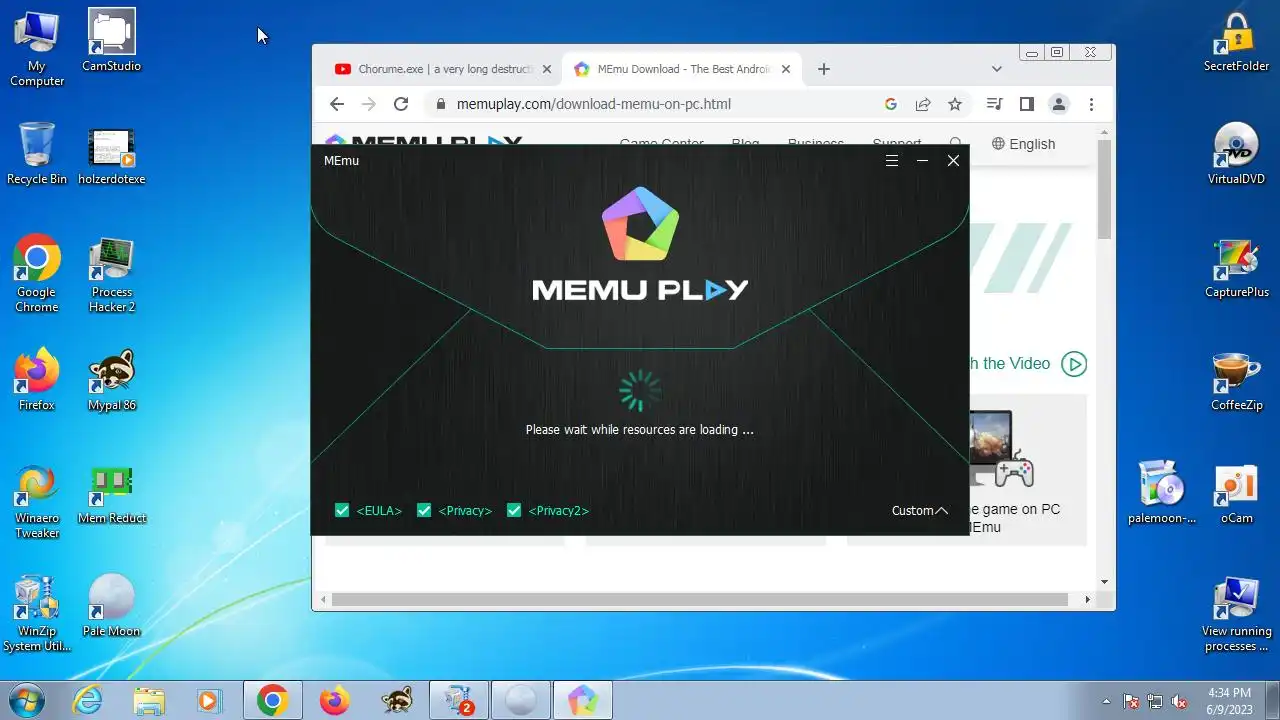The height and width of the screenshot is (720, 1280).
Task: Open Chrome three-dot menu
Action: 1091,104
